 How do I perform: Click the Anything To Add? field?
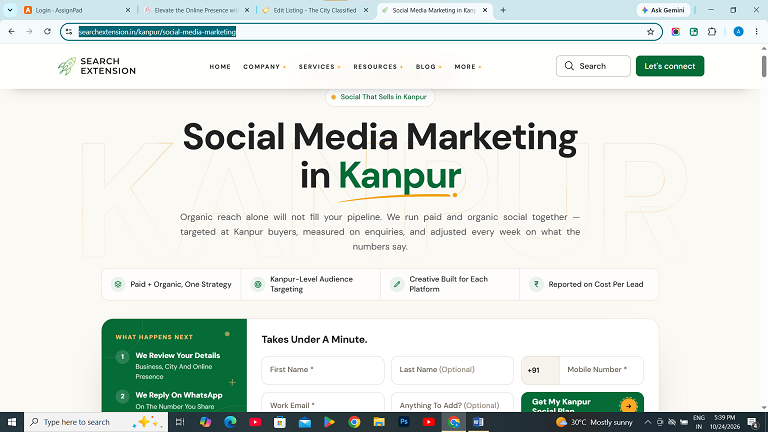coord(452,403)
